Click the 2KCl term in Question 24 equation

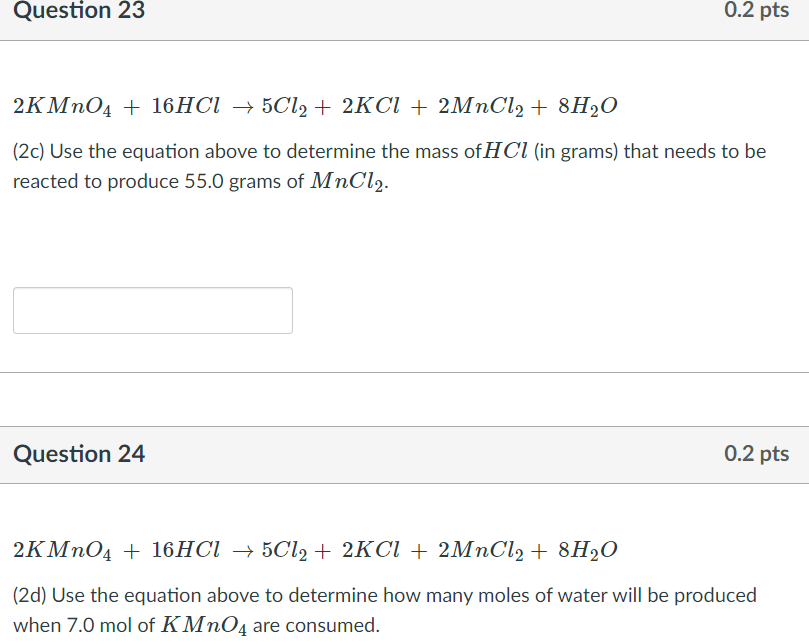371,550
